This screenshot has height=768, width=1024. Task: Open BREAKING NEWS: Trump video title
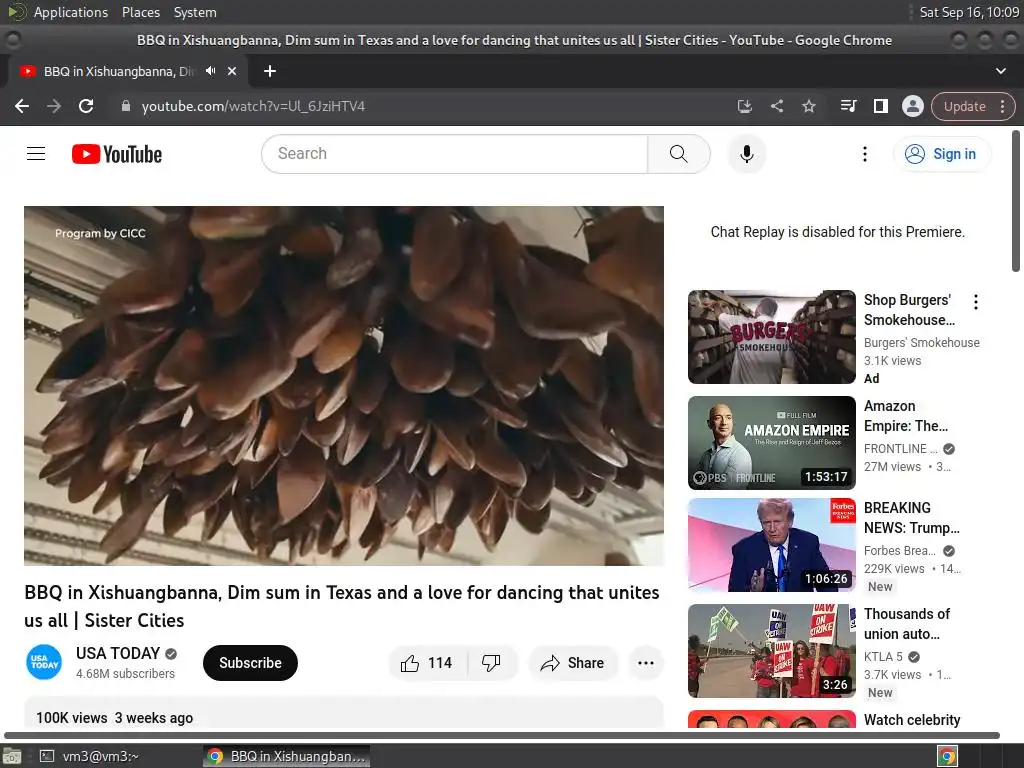[x=912, y=518]
